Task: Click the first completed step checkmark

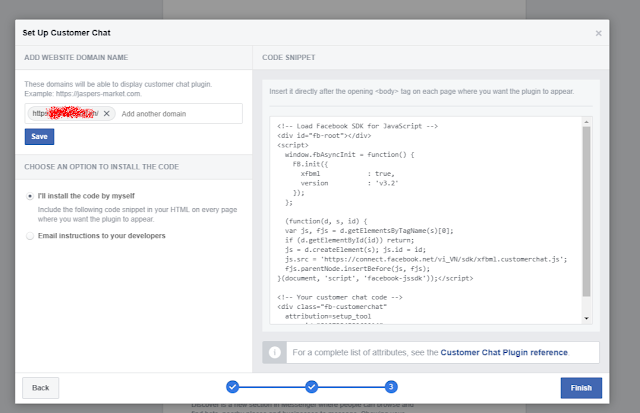Action: tap(233, 386)
